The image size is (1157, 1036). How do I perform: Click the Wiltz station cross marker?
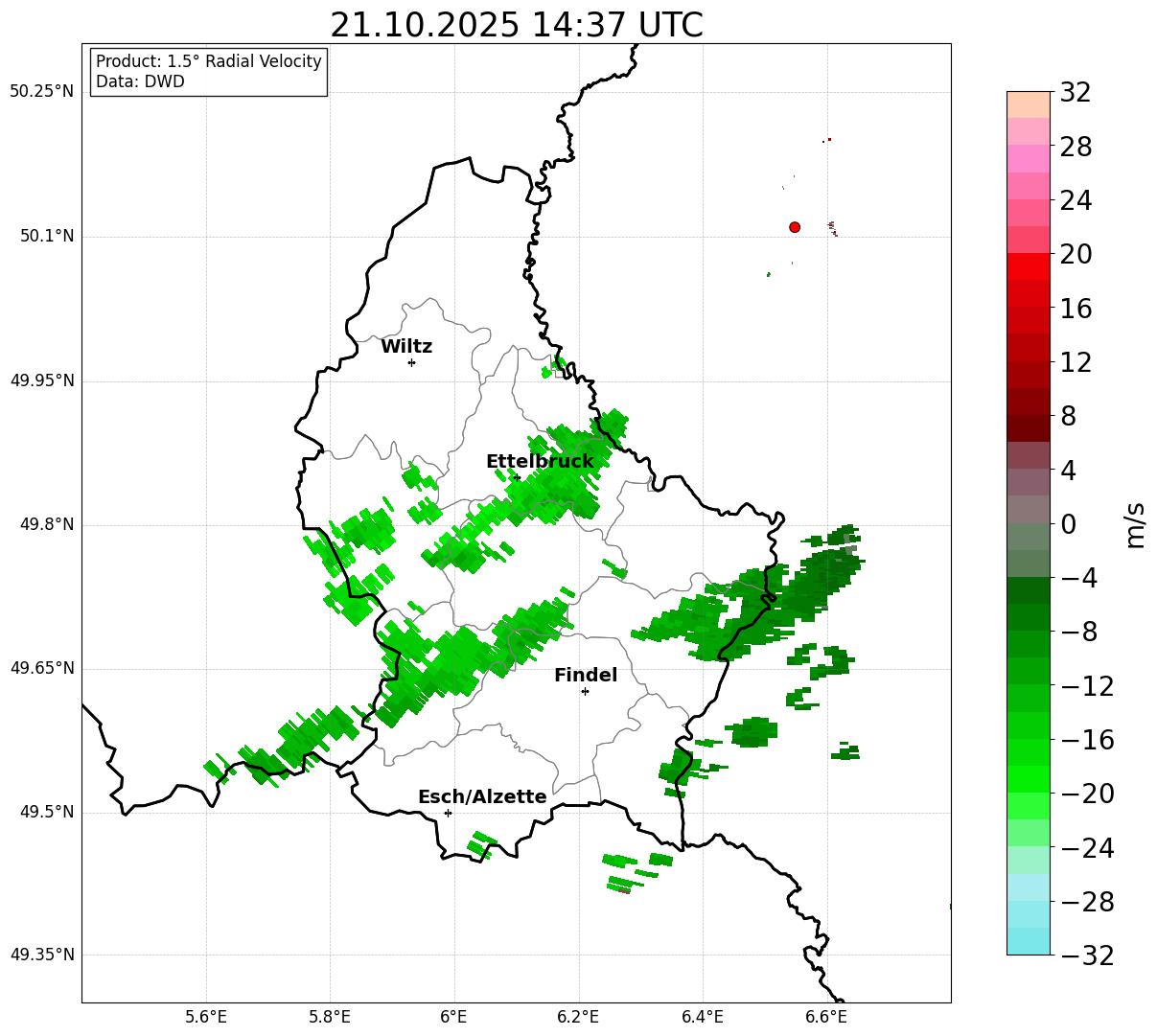pos(411,362)
